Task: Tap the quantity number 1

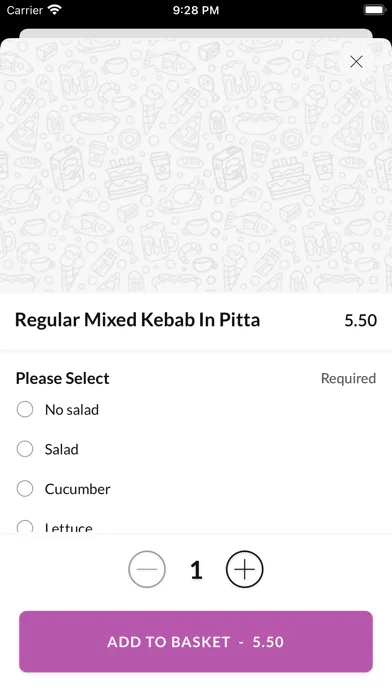Action: point(196,569)
